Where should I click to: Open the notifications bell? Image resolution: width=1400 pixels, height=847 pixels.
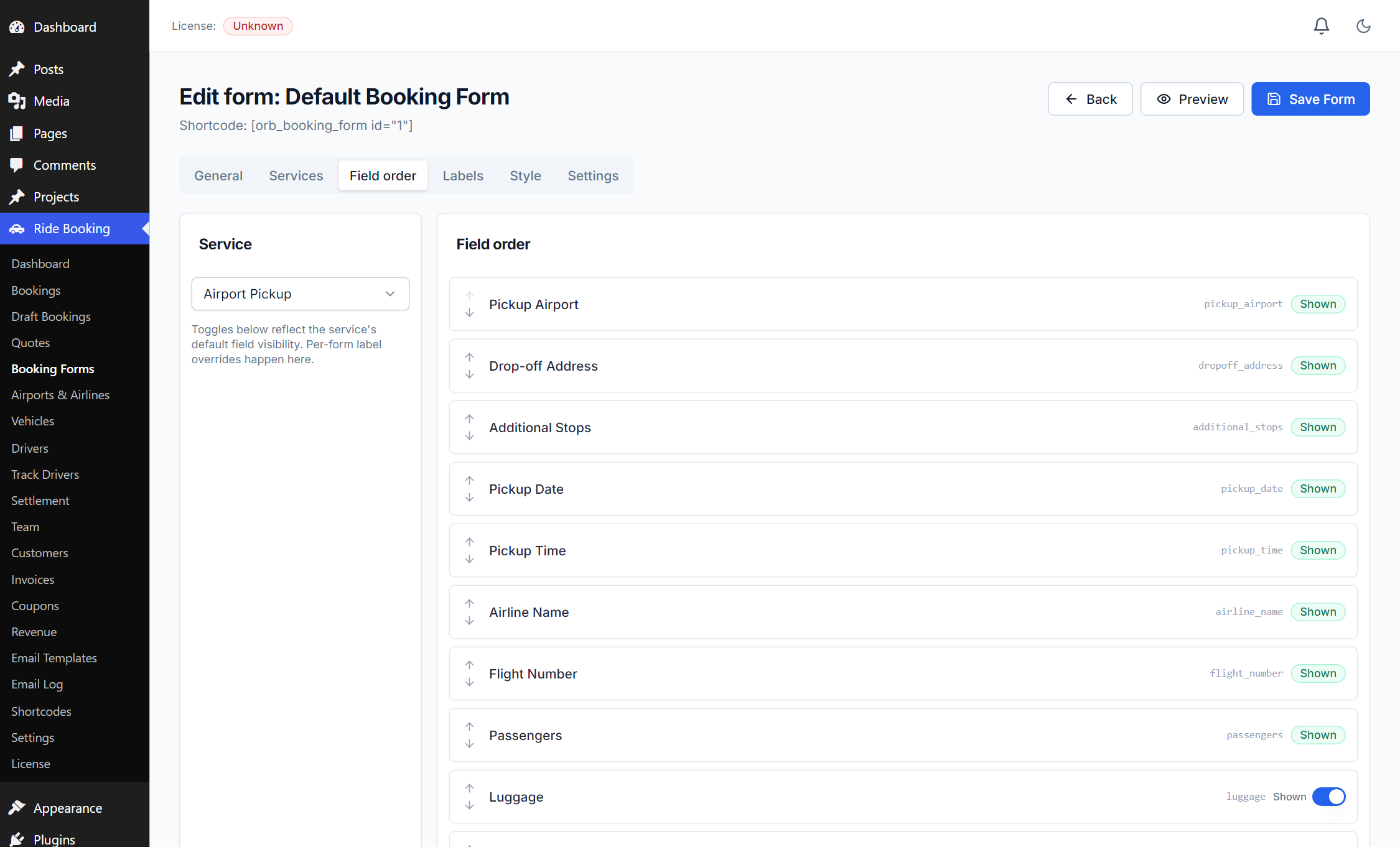[1322, 26]
